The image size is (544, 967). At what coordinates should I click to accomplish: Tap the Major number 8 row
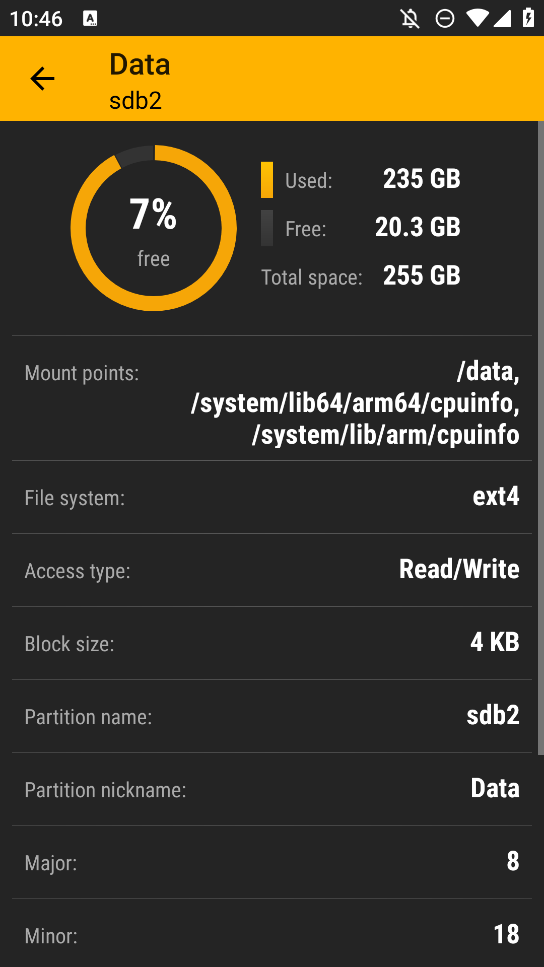[272, 863]
